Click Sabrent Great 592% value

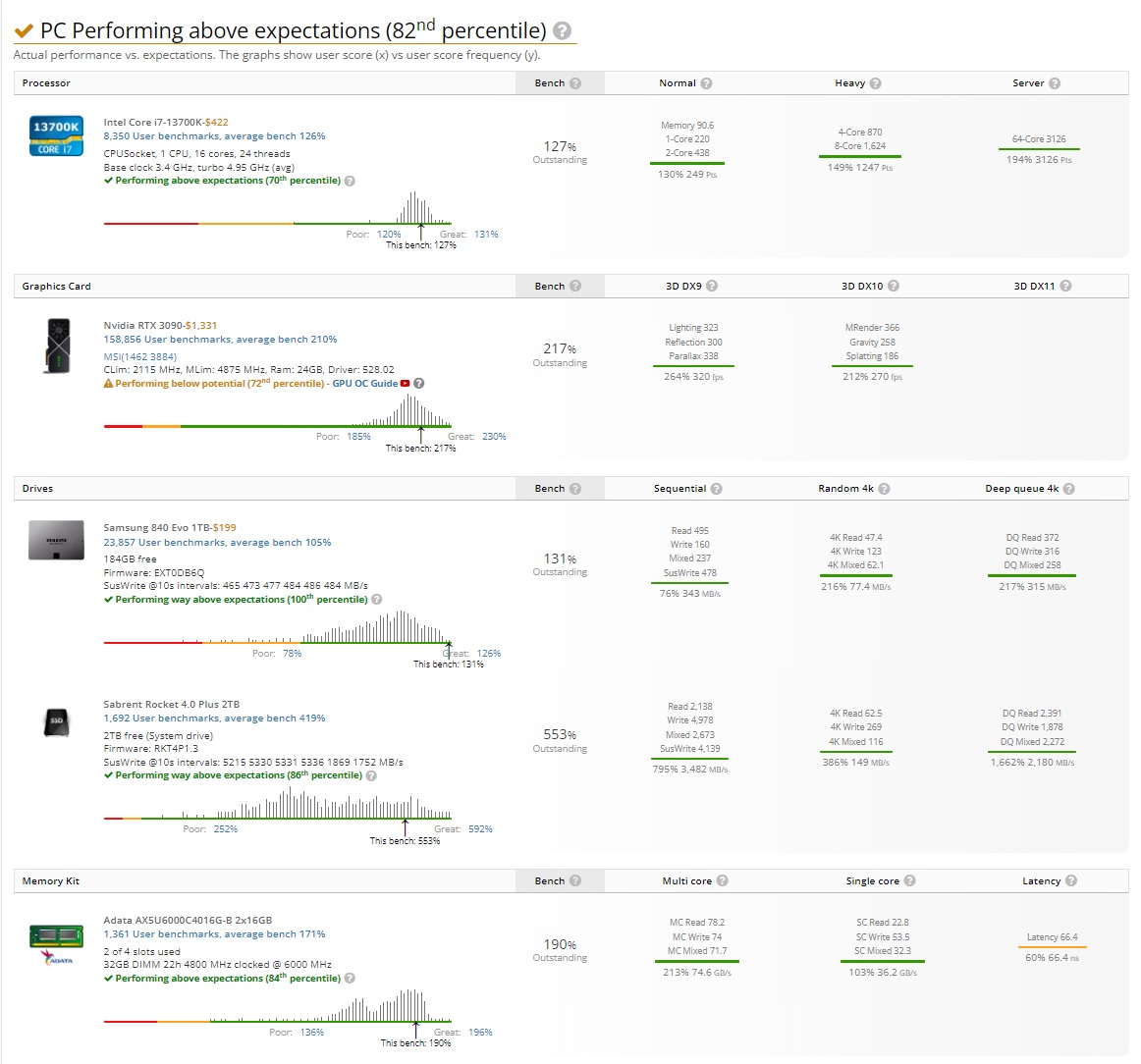tap(480, 829)
